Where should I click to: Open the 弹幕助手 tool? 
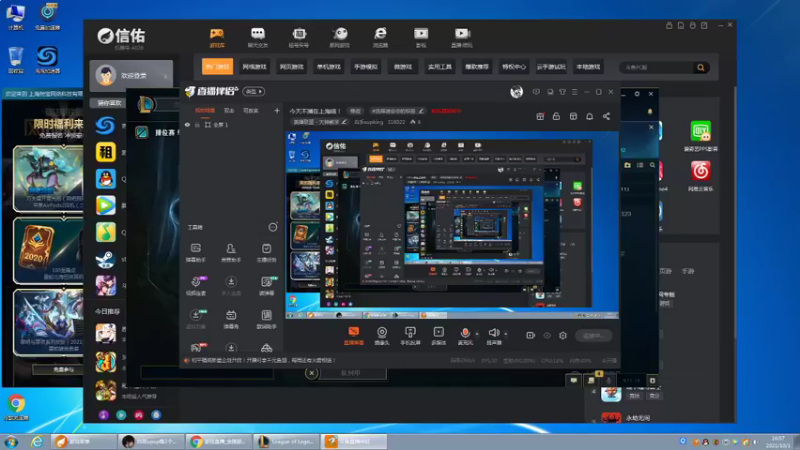(x=195, y=253)
